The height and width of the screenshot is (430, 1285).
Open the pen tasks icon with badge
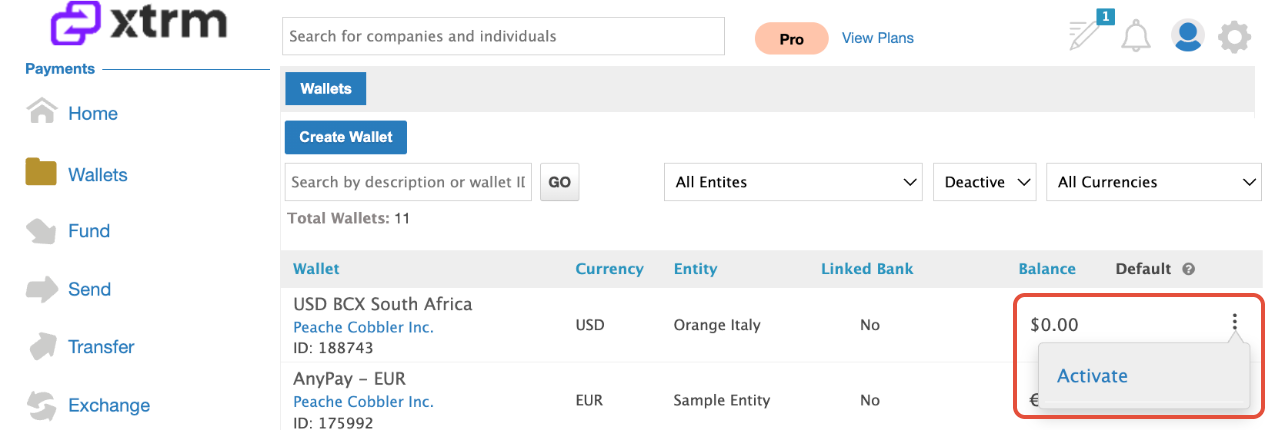(x=1087, y=33)
